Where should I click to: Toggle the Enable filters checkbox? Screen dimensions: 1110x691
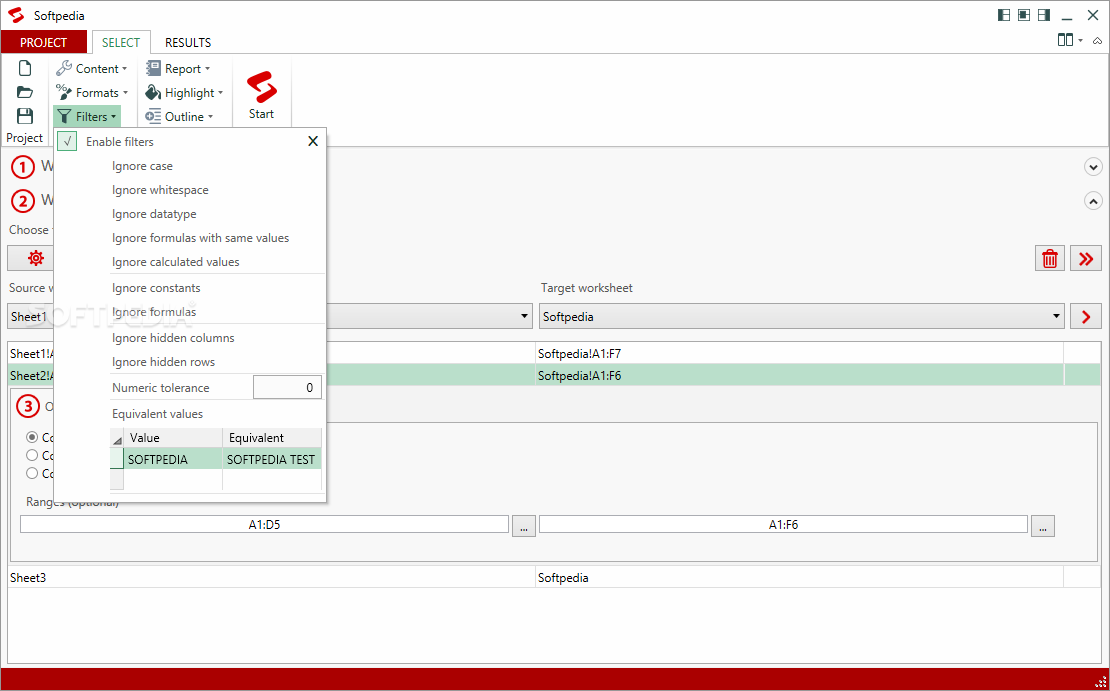pyautogui.click(x=67, y=142)
